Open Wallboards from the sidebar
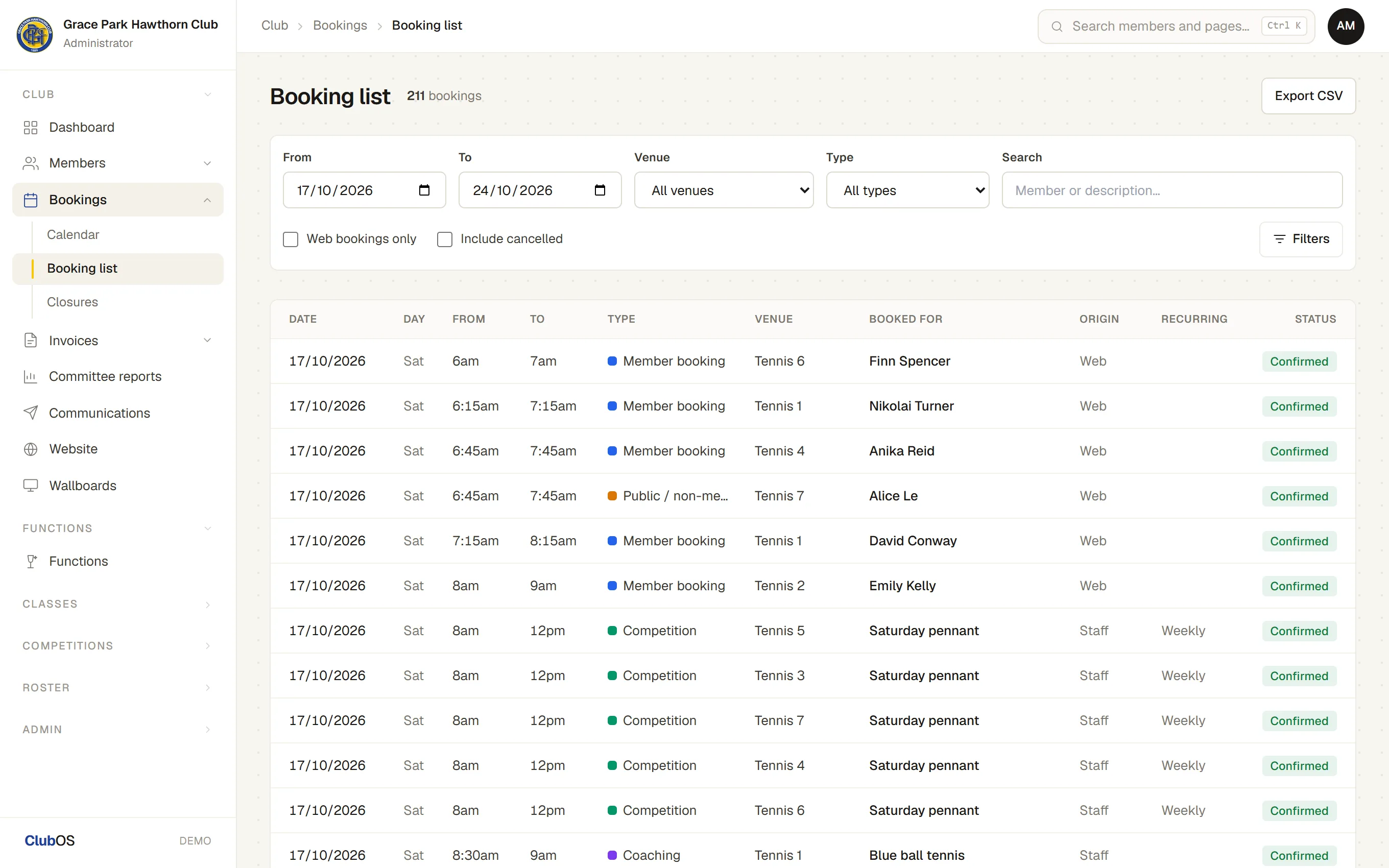Image resolution: width=1389 pixels, height=868 pixels. point(117,486)
